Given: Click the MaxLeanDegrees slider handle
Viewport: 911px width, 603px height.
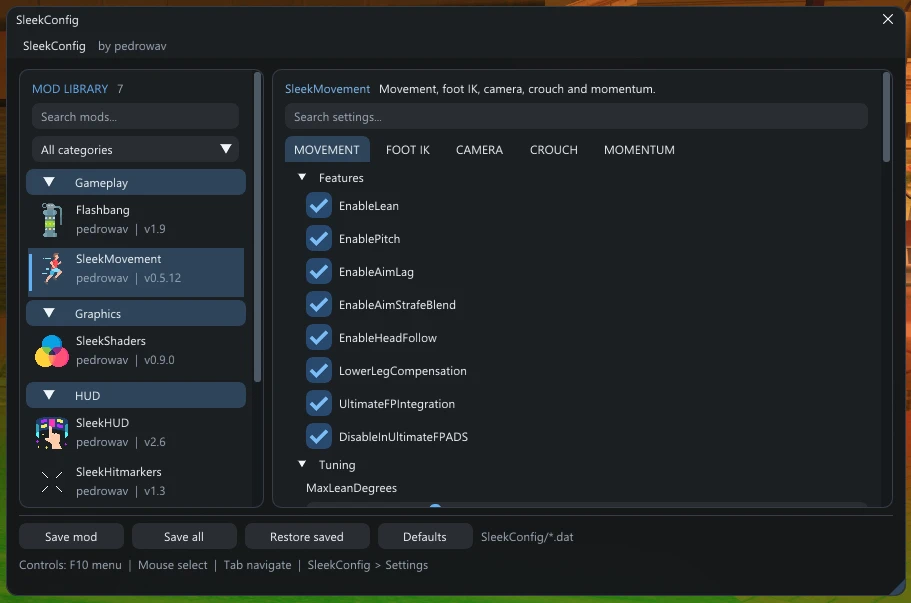Looking at the screenshot, I should 435,506.
